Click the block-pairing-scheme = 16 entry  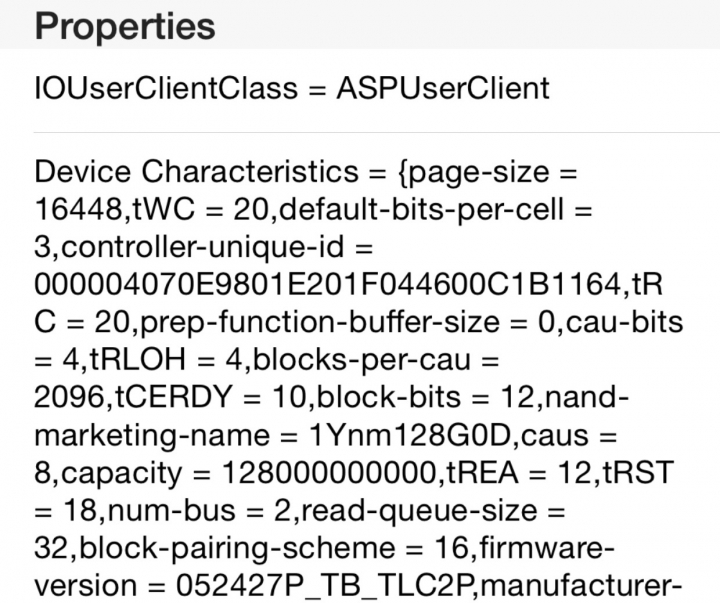(274, 548)
